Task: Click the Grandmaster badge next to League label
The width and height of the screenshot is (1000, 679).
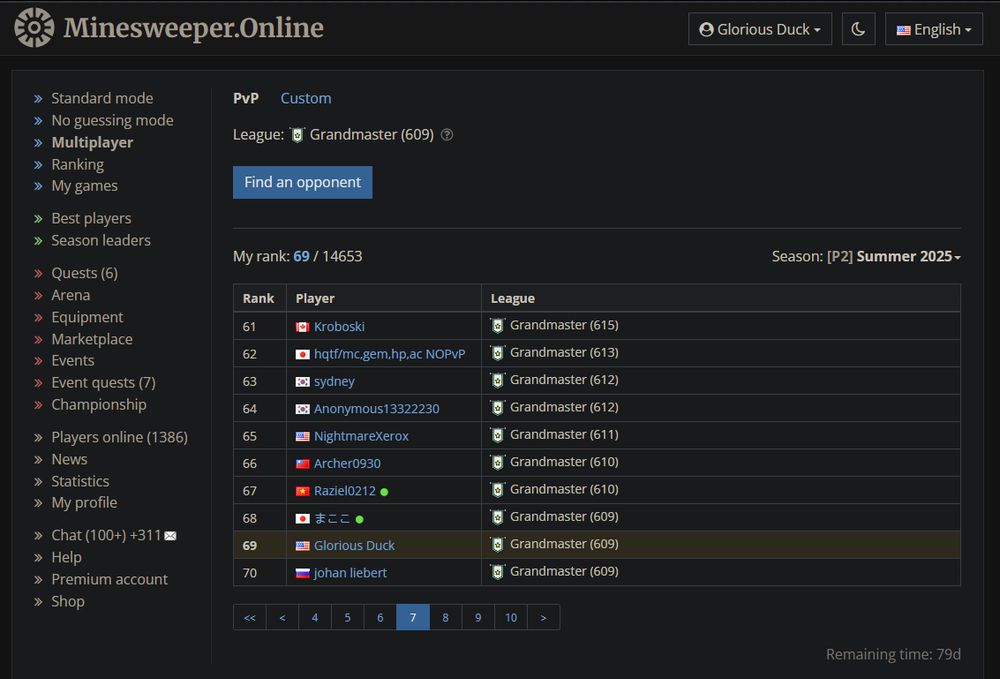Action: pos(297,135)
